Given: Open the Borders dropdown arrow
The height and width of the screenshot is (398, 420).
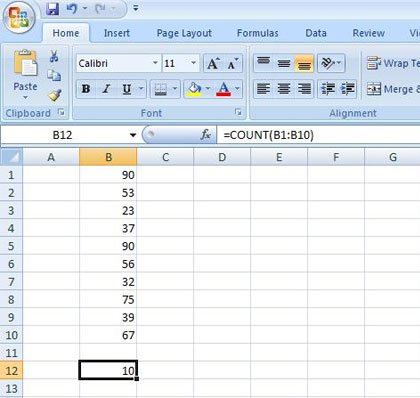Looking at the screenshot, I should pos(175,89).
